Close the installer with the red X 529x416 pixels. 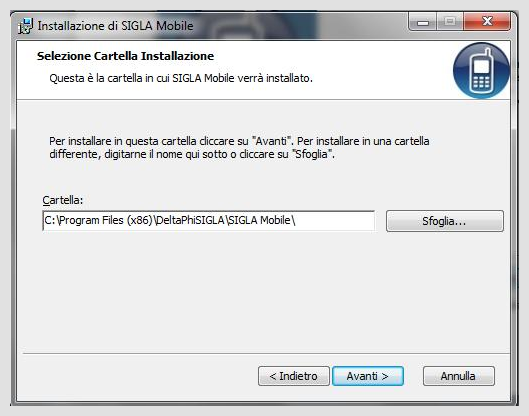(x=487, y=22)
